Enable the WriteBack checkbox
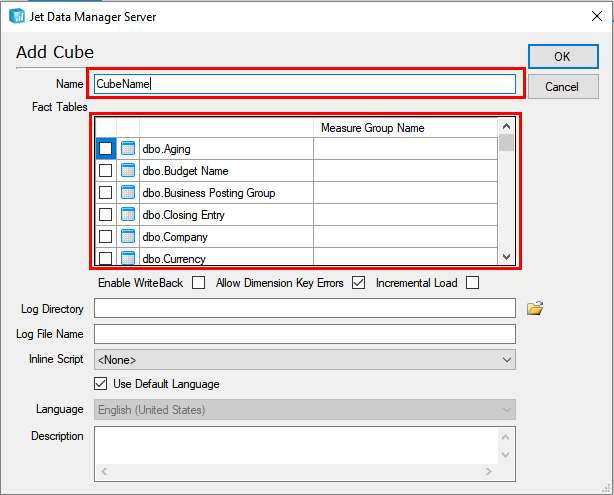 [199, 282]
